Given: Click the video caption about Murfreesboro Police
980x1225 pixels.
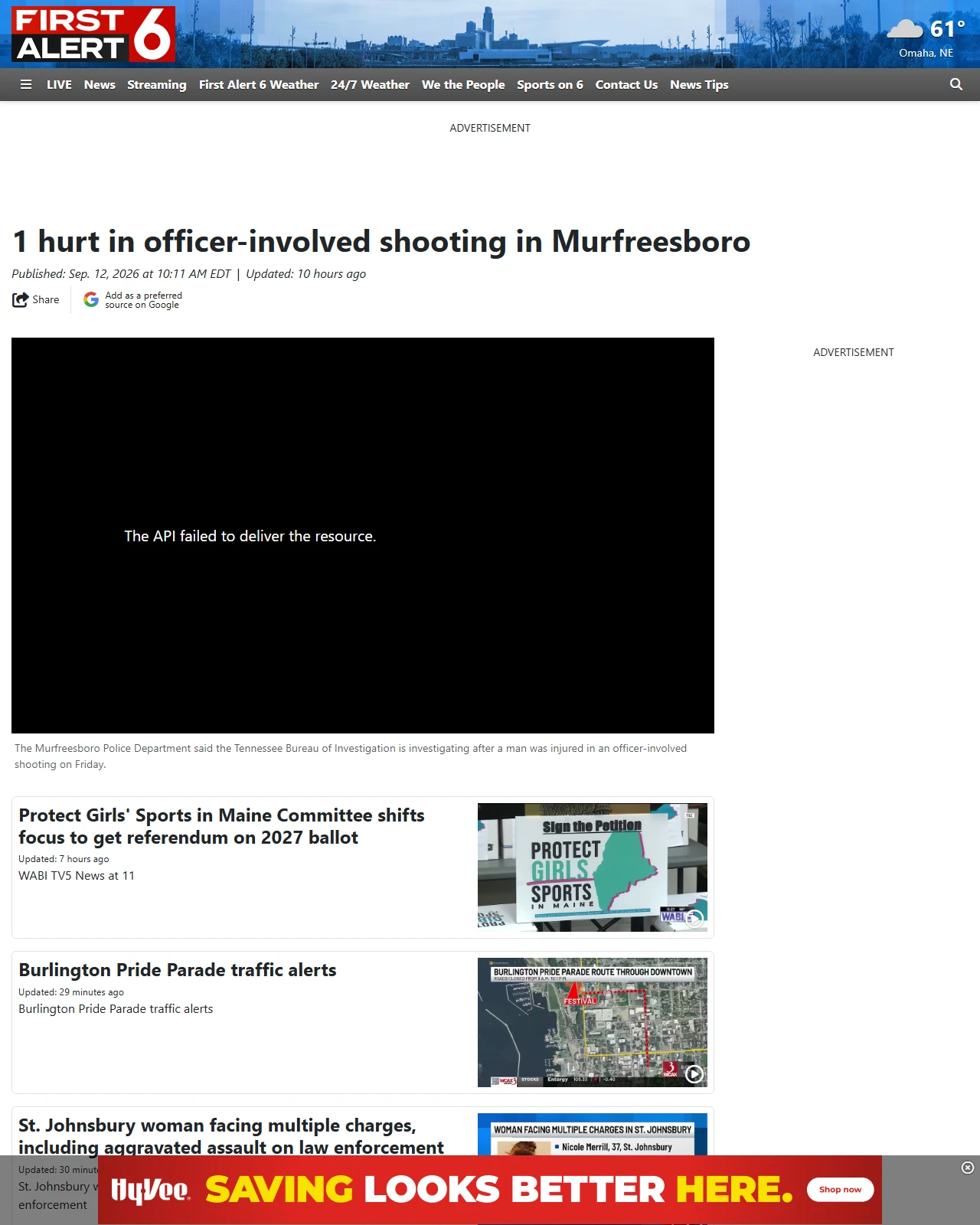Looking at the screenshot, I should (351, 756).
